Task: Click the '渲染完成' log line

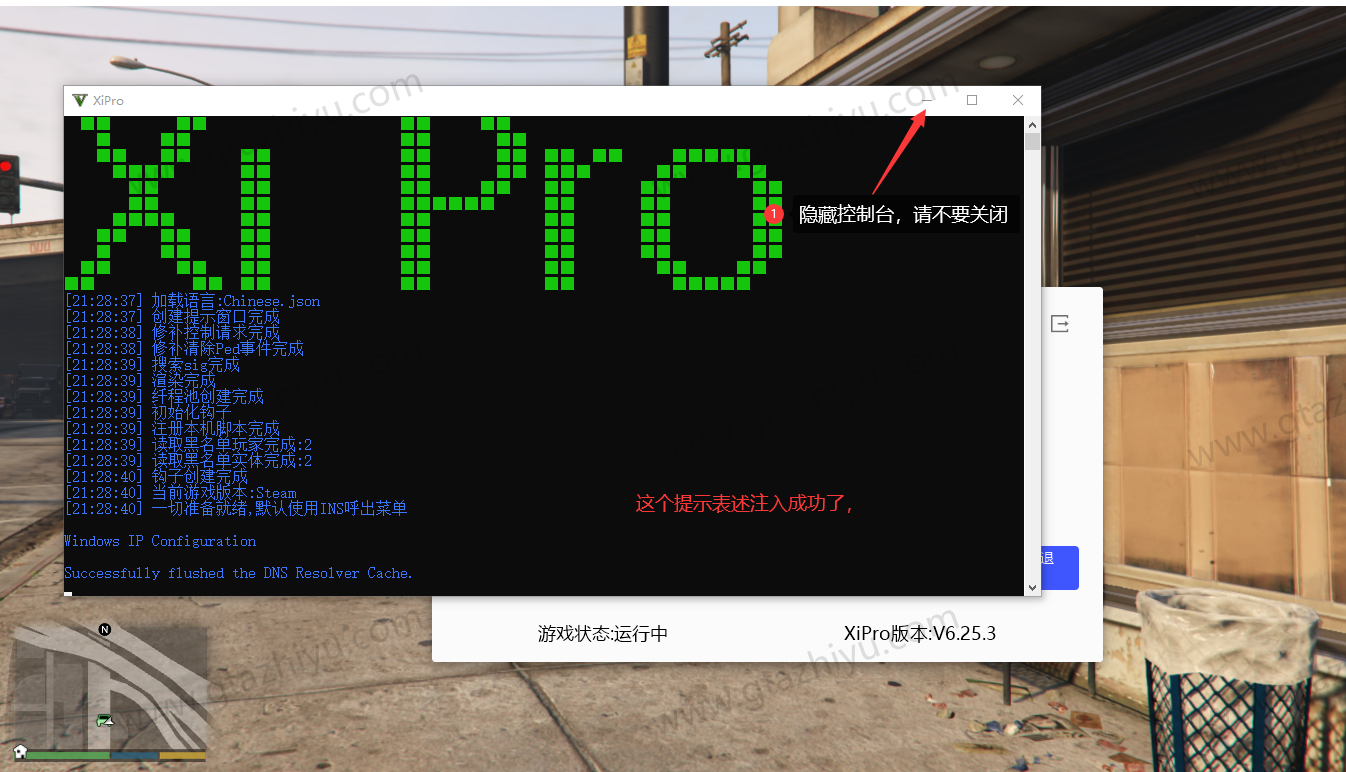Action: click(140, 381)
